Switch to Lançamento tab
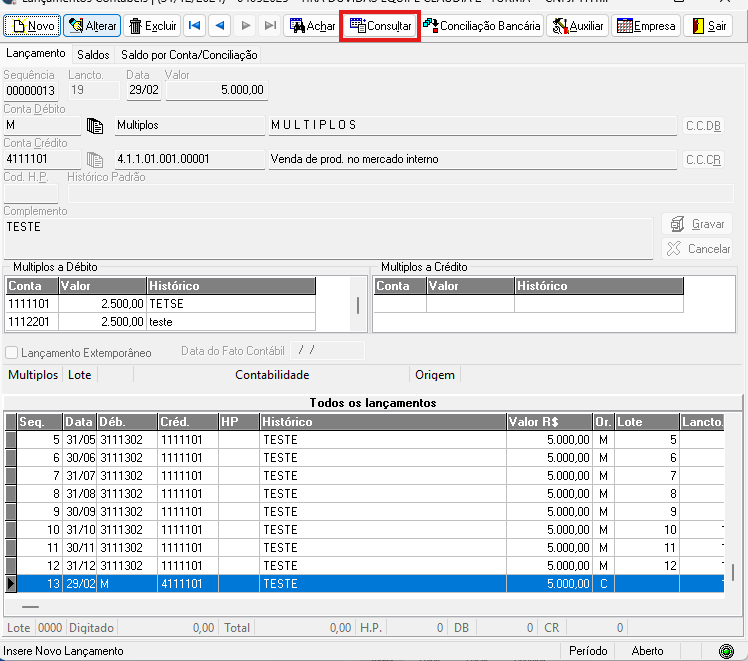748x661 pixels. [x=36, y=53]
